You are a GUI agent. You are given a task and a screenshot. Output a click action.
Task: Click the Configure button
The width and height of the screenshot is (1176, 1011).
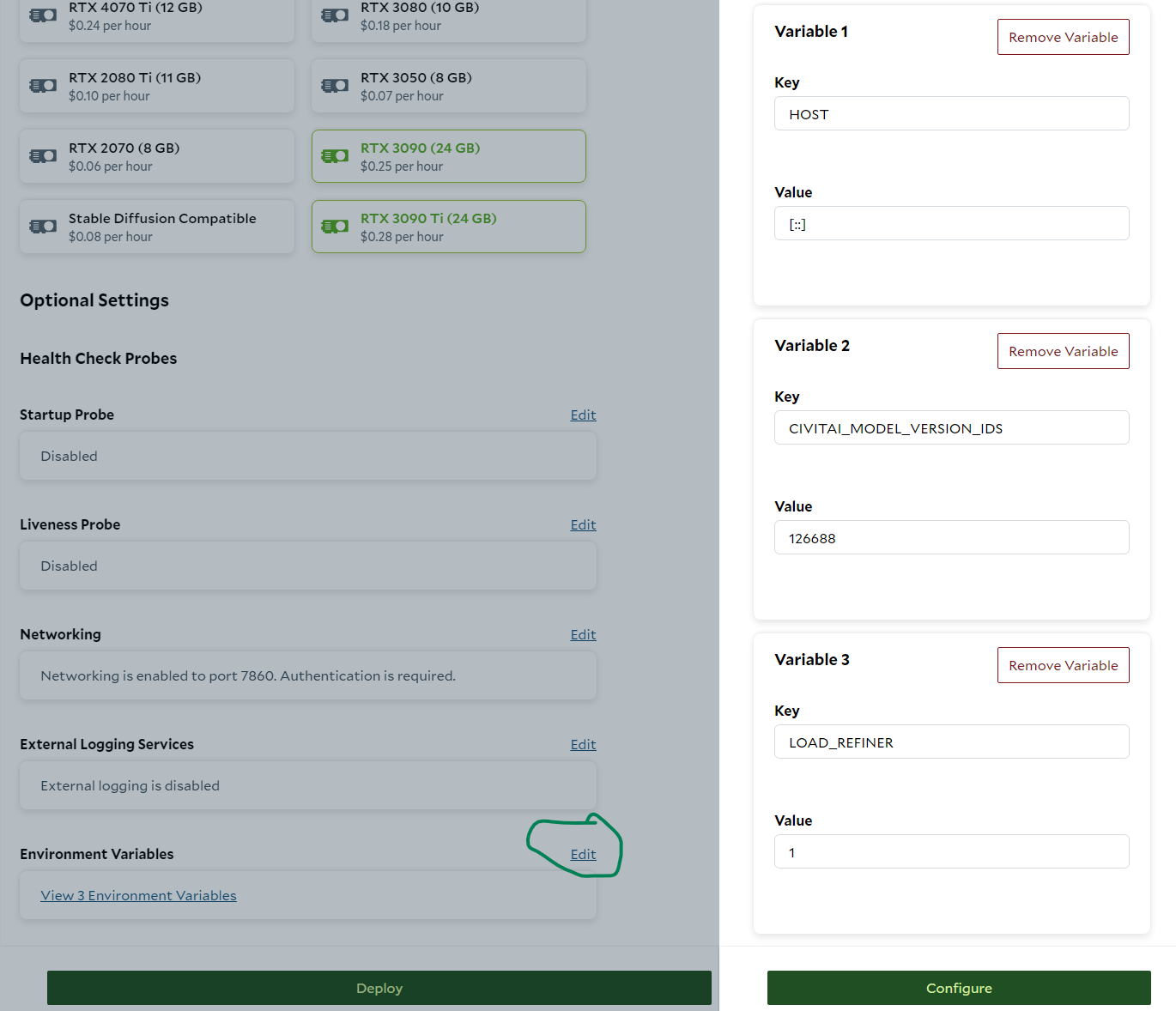(x=959, y=988)
